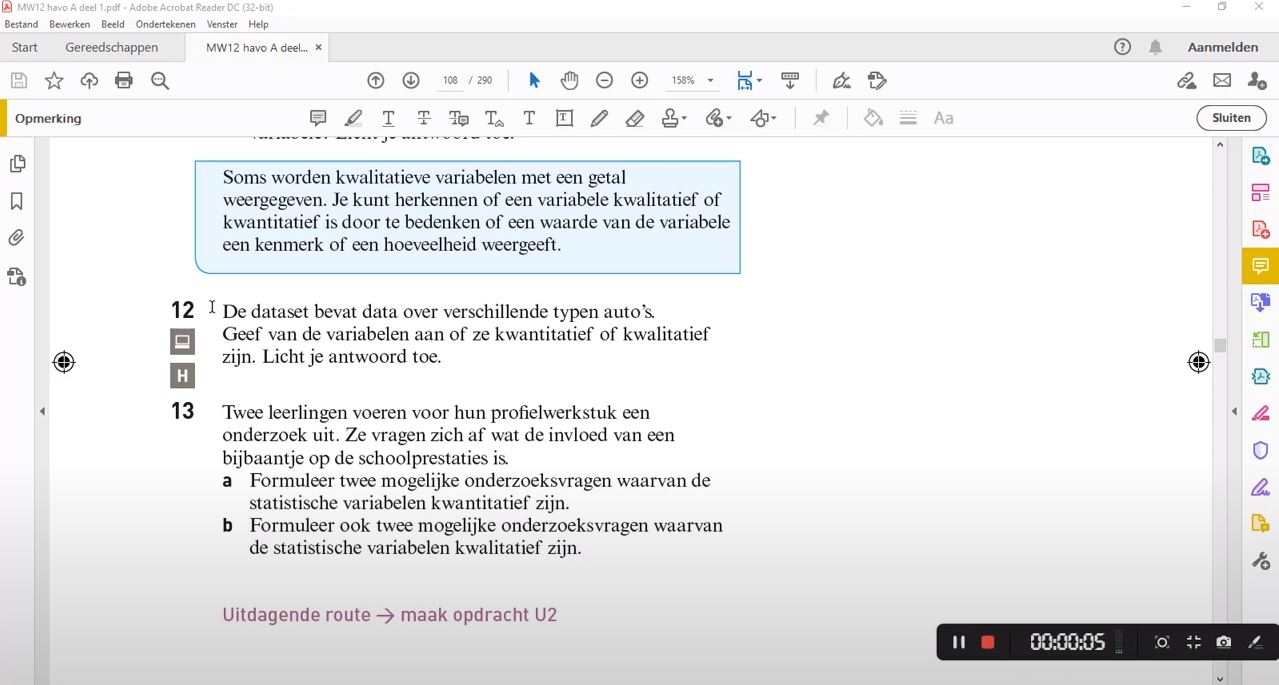Select the hand pan tool
Screen dimensions: 1279x685
[x=569, y=81]
